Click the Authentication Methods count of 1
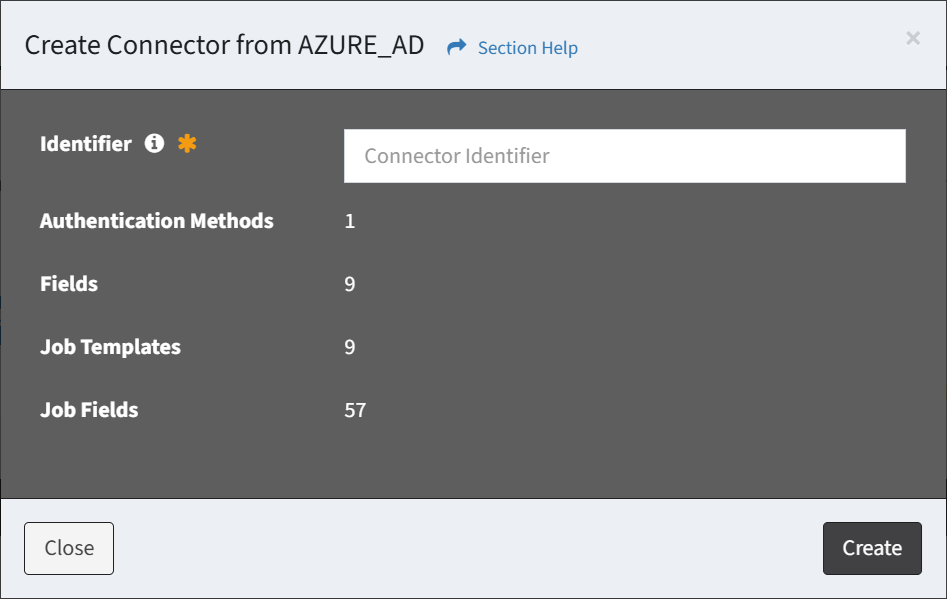This screenshot has height=599, width=947. point(350,221)
